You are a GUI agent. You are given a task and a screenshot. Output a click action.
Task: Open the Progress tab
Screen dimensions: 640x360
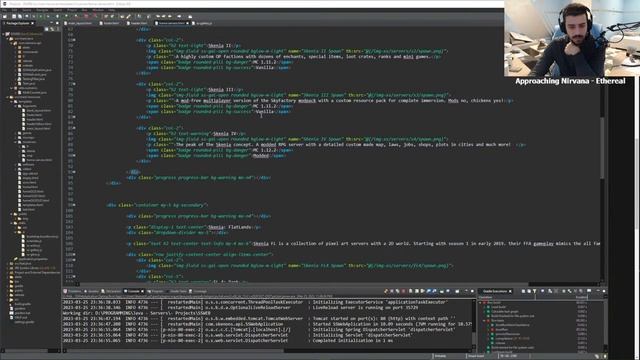(156, 291)
